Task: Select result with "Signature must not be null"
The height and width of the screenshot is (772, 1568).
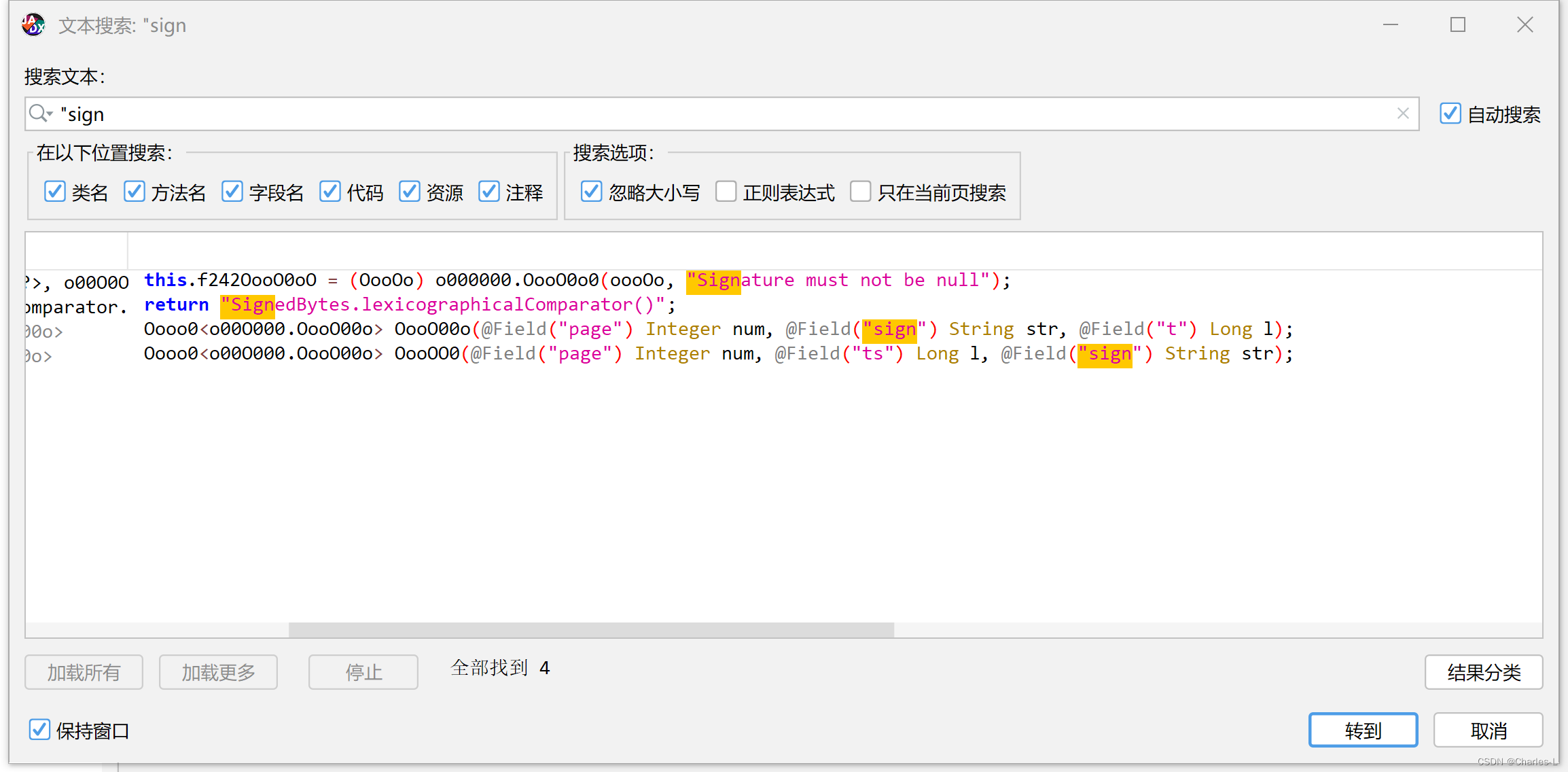Action: pos(783,281)
